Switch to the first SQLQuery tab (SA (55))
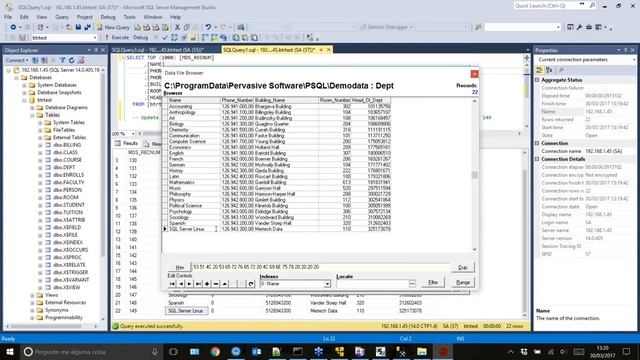 click(x=158, y=50)
